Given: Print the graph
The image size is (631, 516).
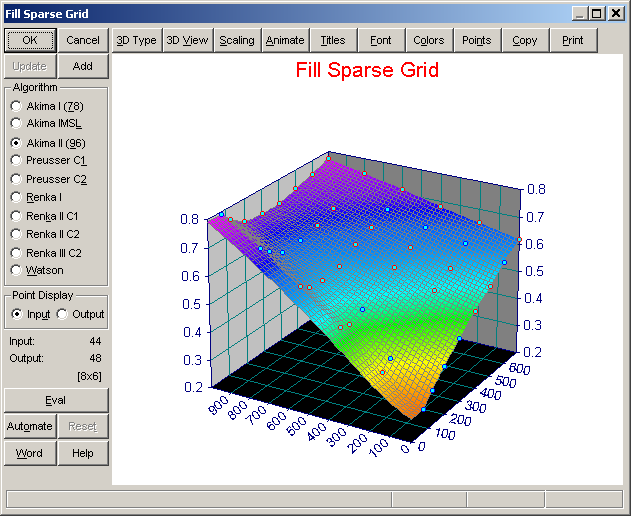Looking at the screenshot, I should pos(573,40).
